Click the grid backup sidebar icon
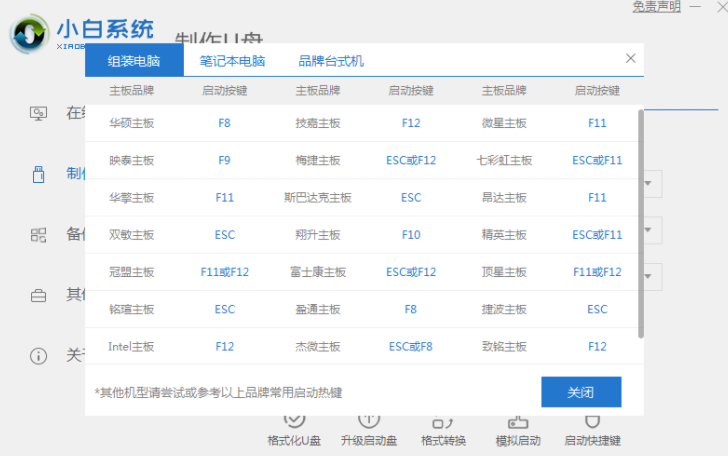728x456 pixels. click(x=39, y=235)
